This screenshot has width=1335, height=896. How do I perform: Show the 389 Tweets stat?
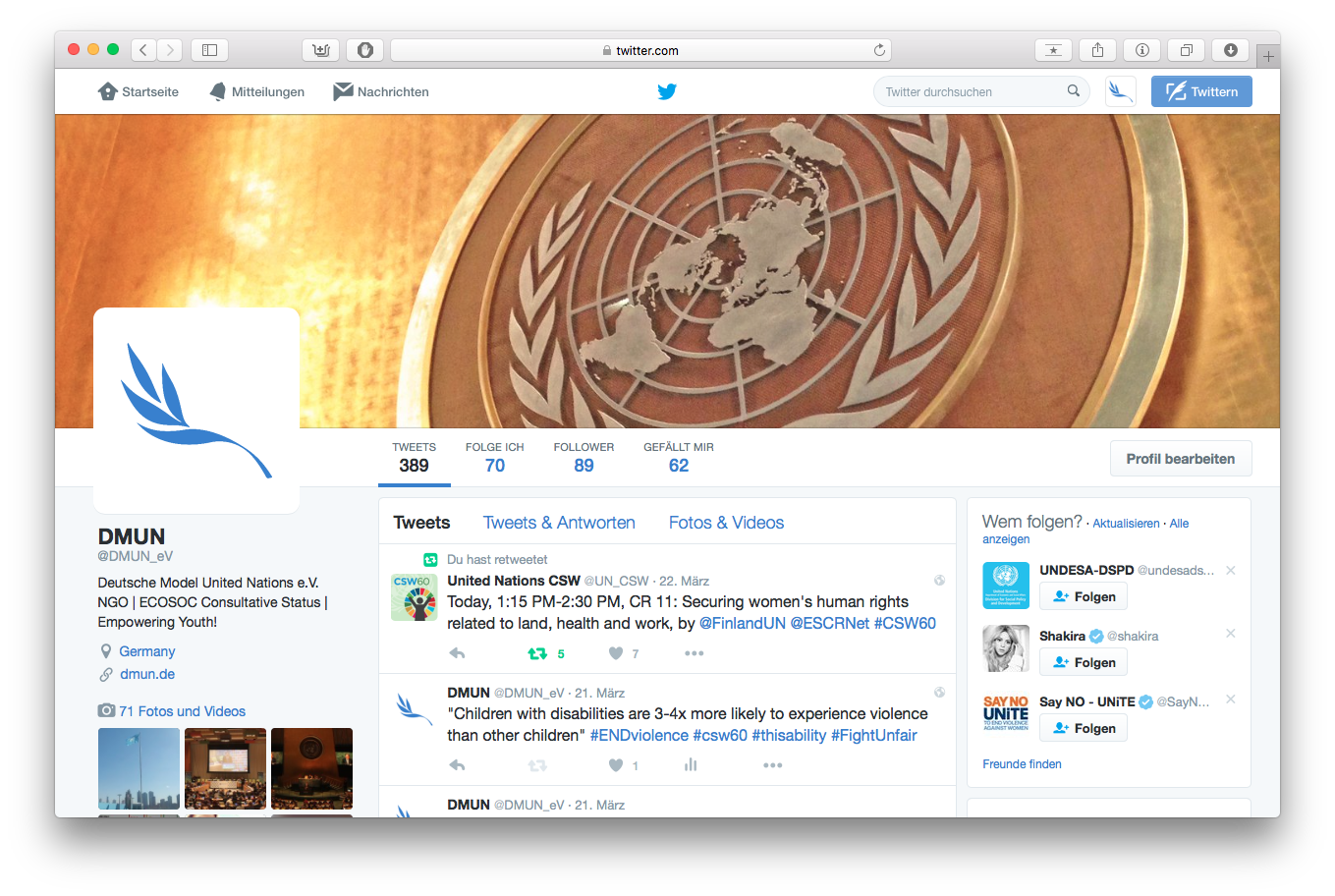[414, 458]
